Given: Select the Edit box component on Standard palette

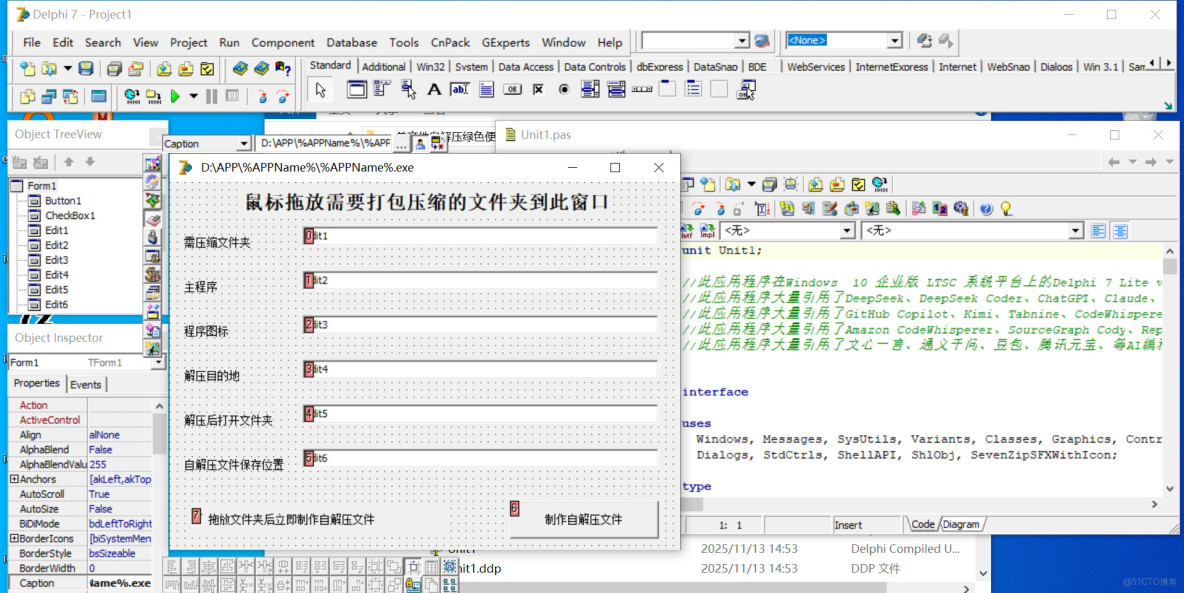Looking at the screenshot, I should [460, 89].
